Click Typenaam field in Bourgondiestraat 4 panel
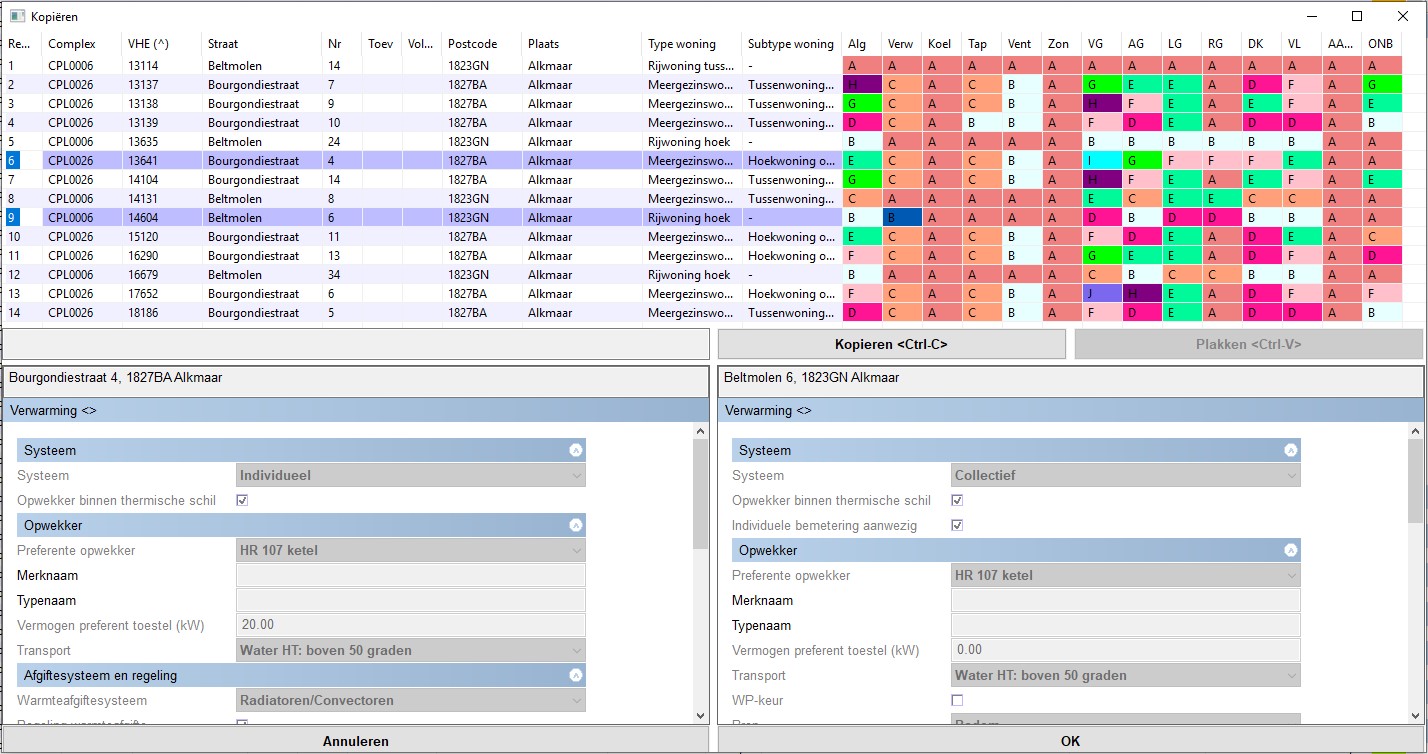The image size is (1428, 754). (x=411, y=600)
